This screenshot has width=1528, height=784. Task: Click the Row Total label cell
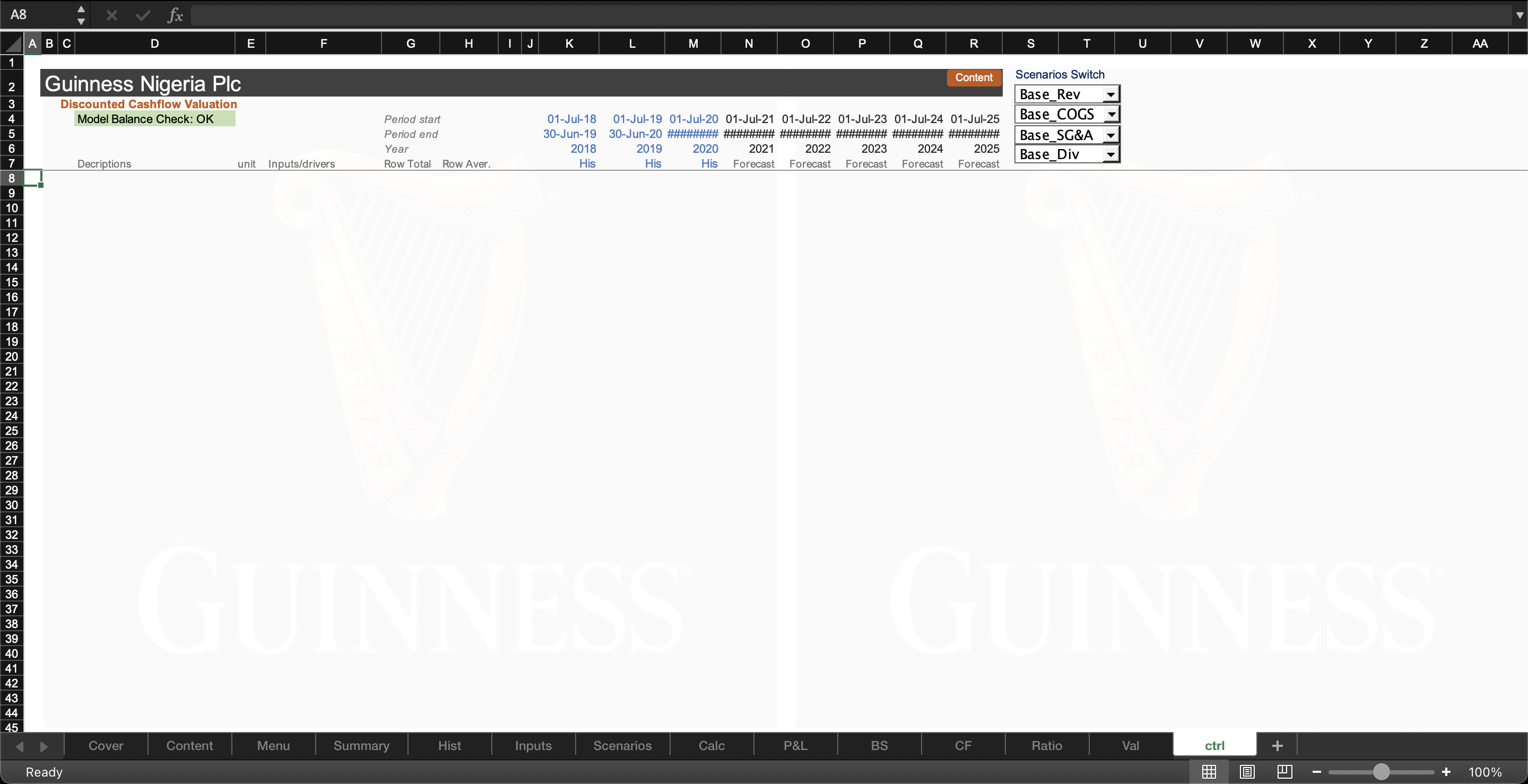407,164
